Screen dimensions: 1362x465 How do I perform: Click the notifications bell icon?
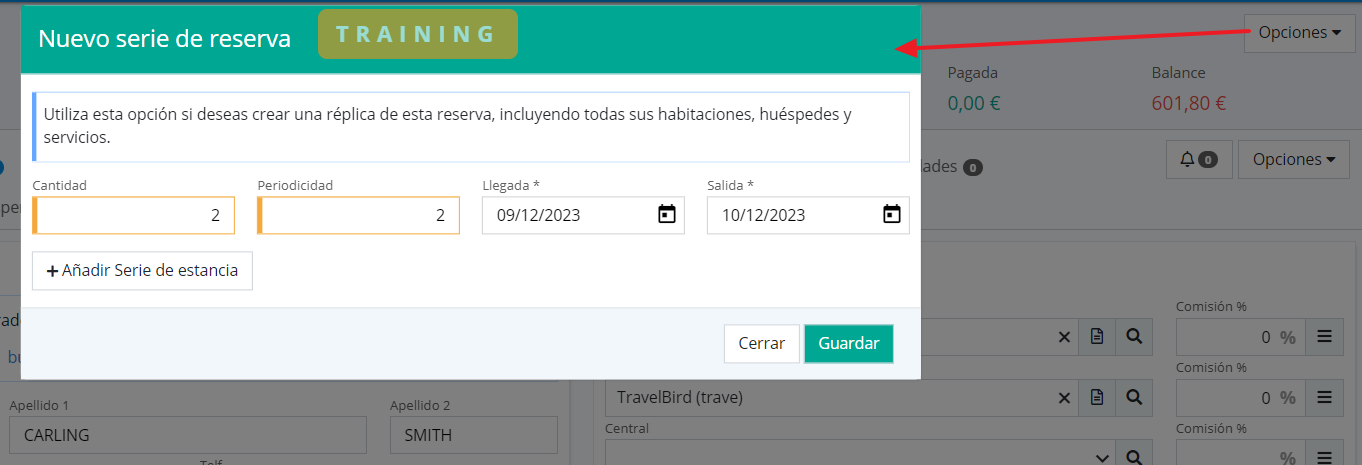tap(1197, 159)
